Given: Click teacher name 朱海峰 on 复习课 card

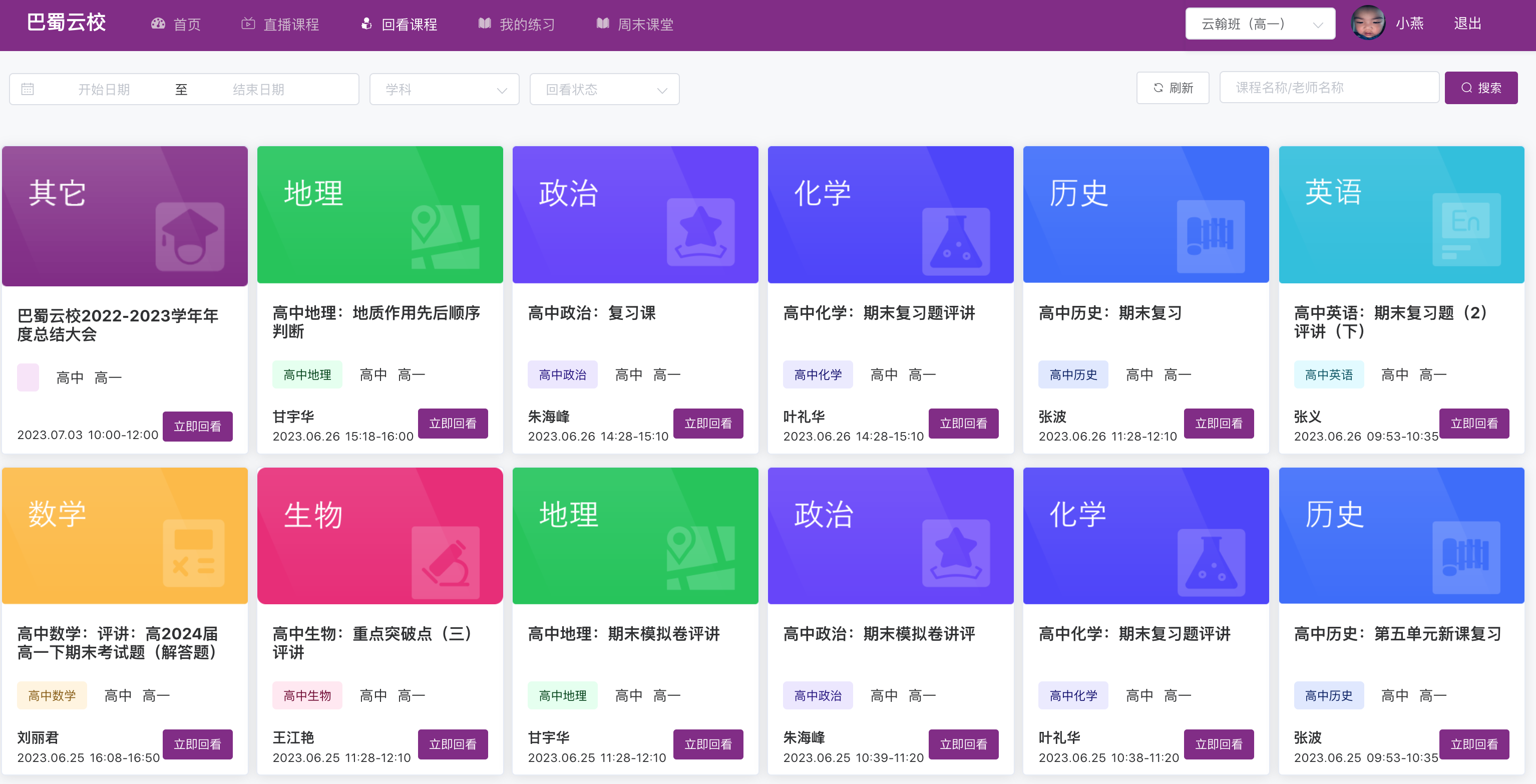Looking at the screenshot, I should point(549,416).
